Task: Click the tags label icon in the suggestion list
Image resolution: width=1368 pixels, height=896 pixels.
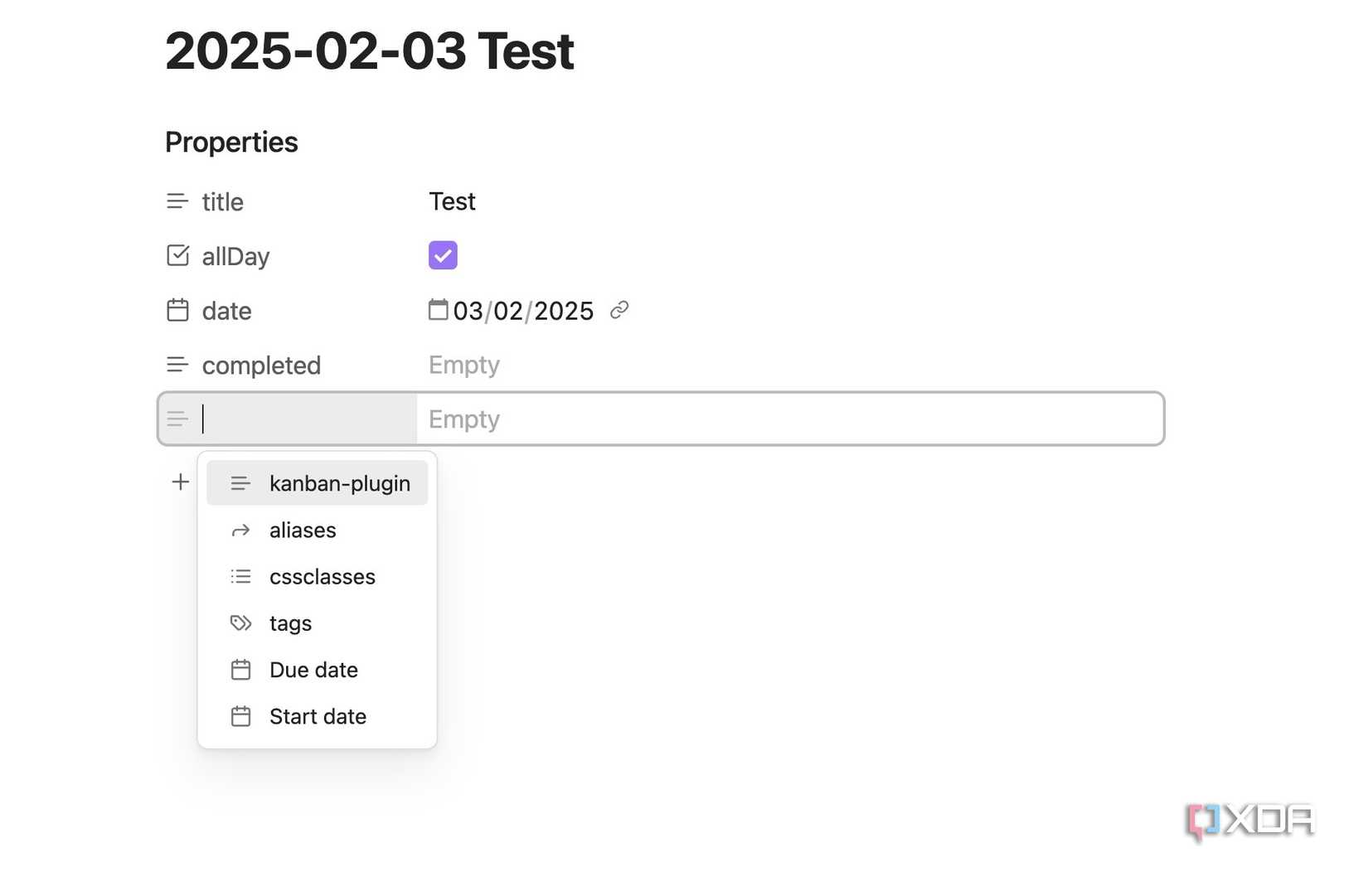Action: point(240,622)
